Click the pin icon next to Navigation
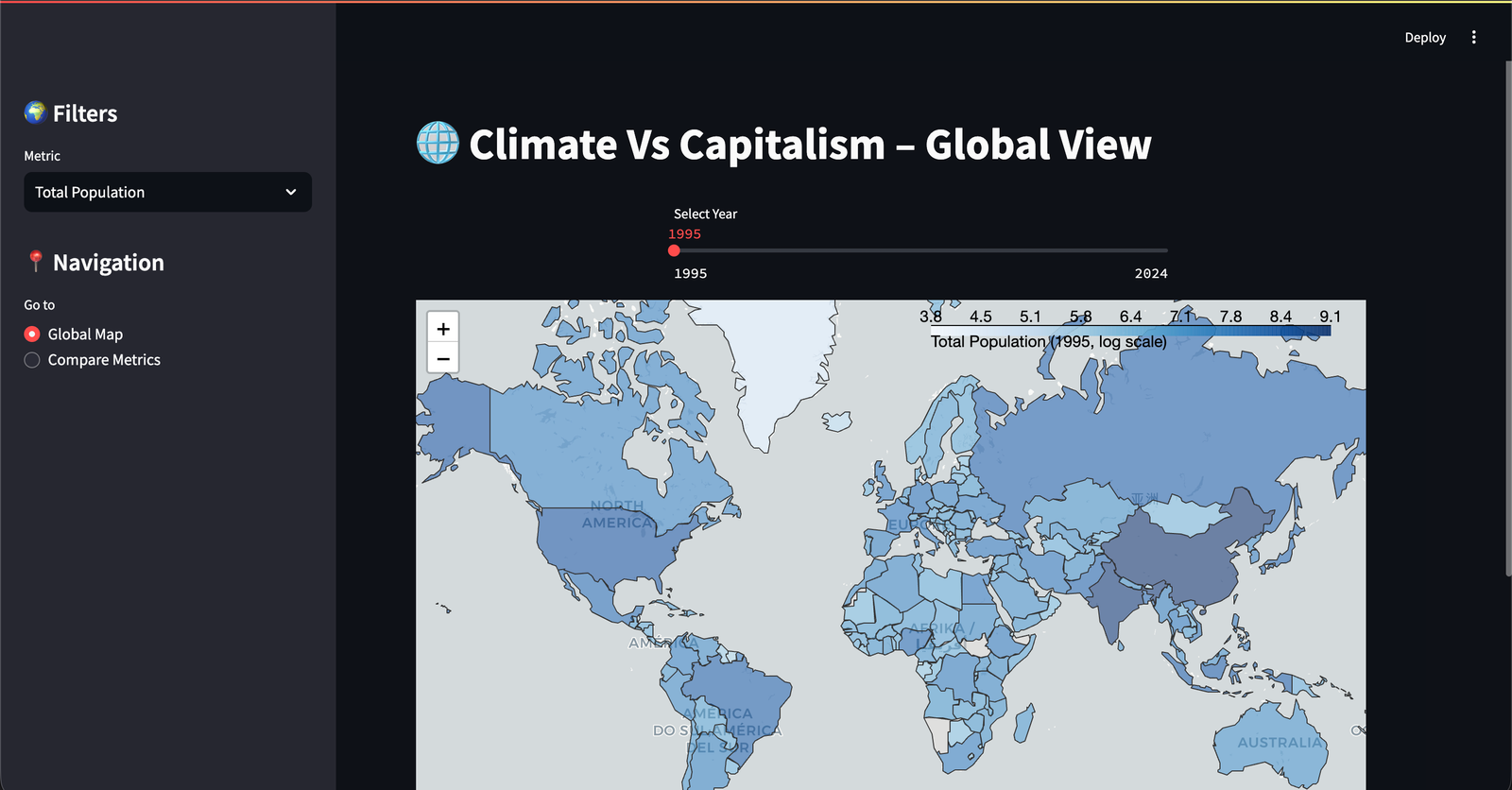This screenshot has width=1512, height=790. click(35, 262)
